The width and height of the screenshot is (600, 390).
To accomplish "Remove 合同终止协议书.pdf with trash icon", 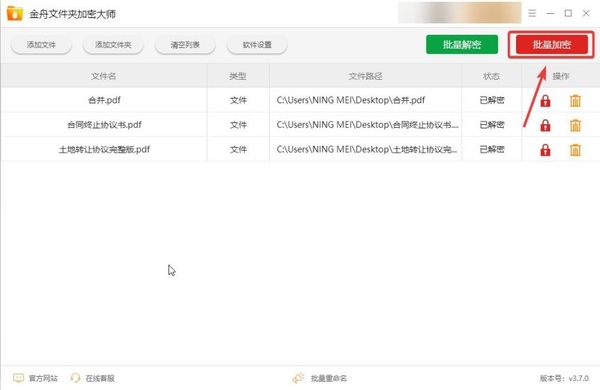I will click(x=575, y=126).
